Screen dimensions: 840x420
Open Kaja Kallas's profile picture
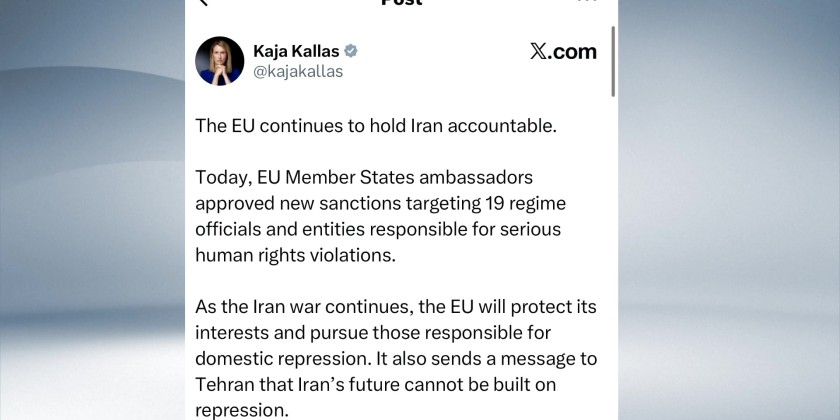click(x=219, y=61)
